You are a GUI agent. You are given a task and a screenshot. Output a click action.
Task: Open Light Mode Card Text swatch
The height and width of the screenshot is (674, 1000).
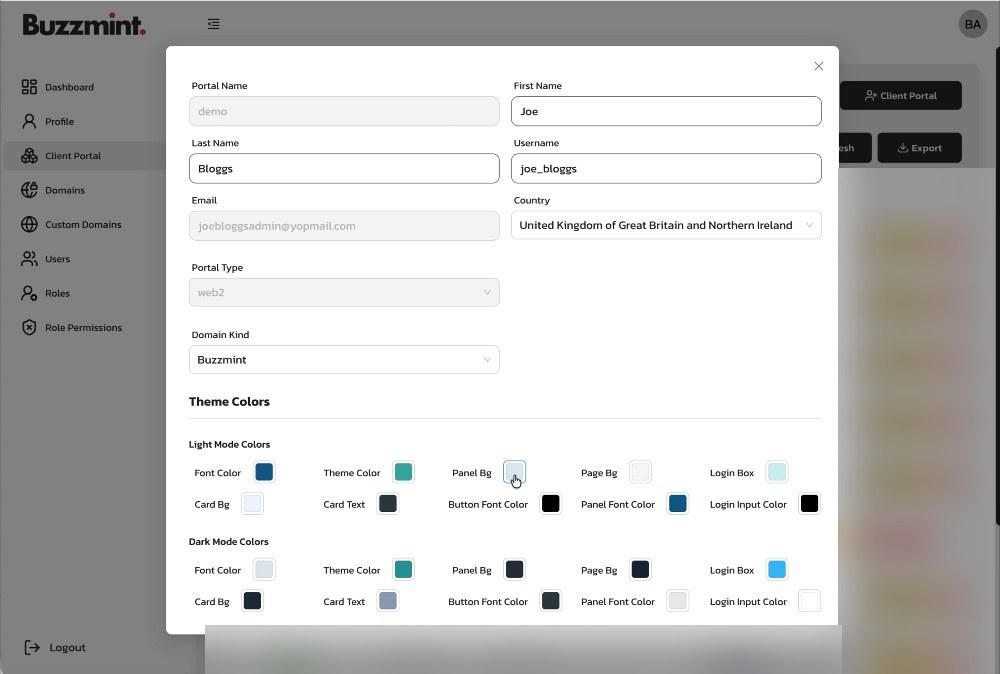[387, 504]
